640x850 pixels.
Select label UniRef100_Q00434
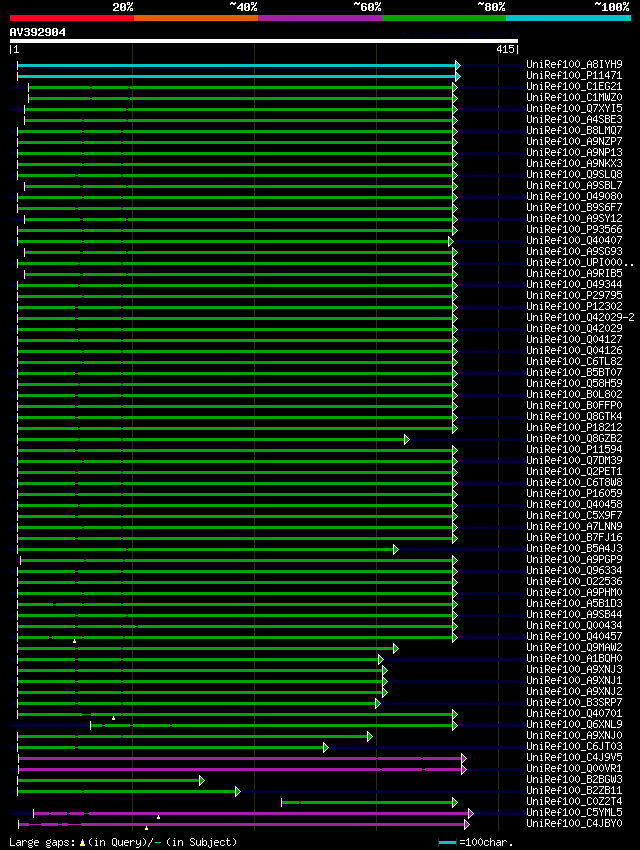pyautogui.click(x=574, y=625)
